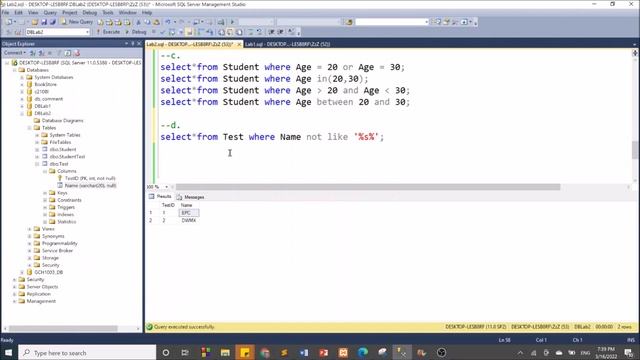640x360 pixels.
Task: Close the Object Explorer panel
Action: [139, 44]
